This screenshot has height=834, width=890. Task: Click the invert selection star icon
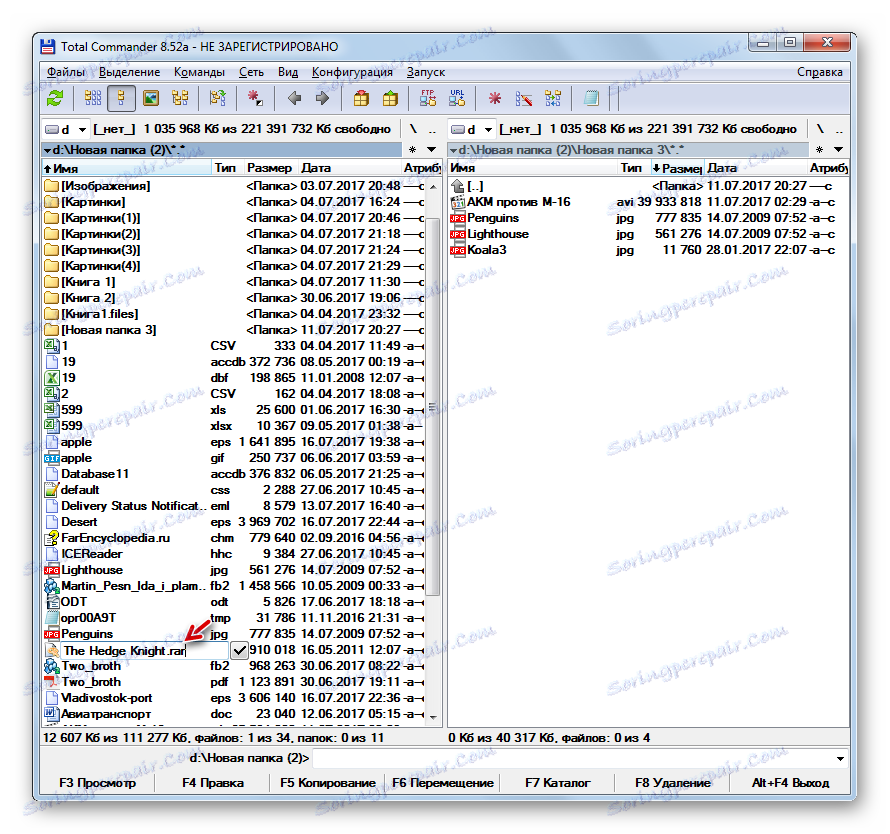(255, 98)
